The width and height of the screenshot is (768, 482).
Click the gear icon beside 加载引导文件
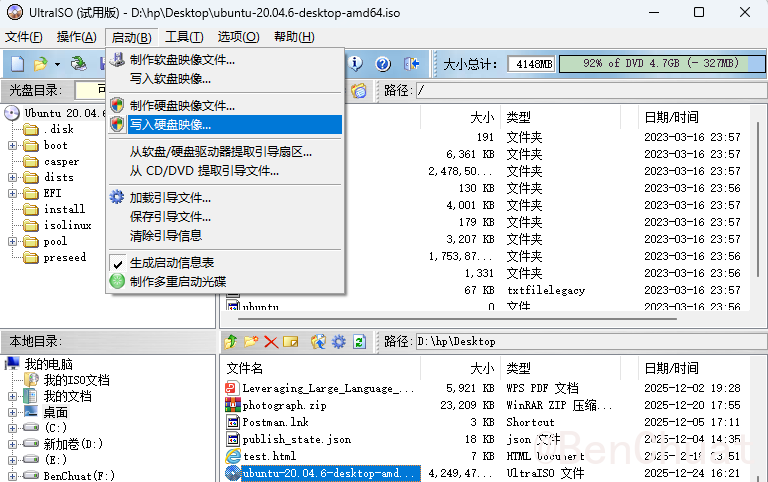point(117,197)
